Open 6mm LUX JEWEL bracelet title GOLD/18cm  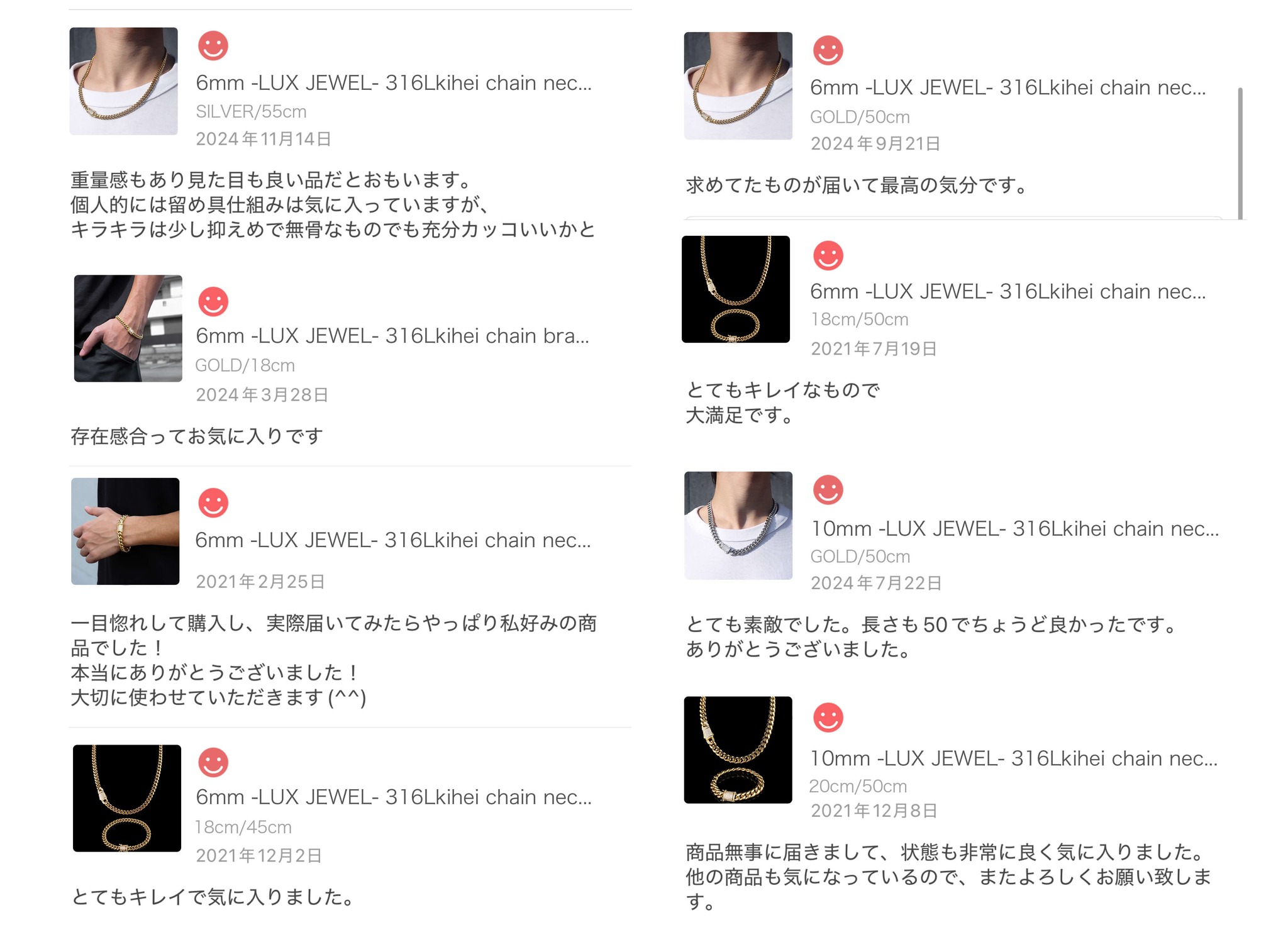coord(392,336)
